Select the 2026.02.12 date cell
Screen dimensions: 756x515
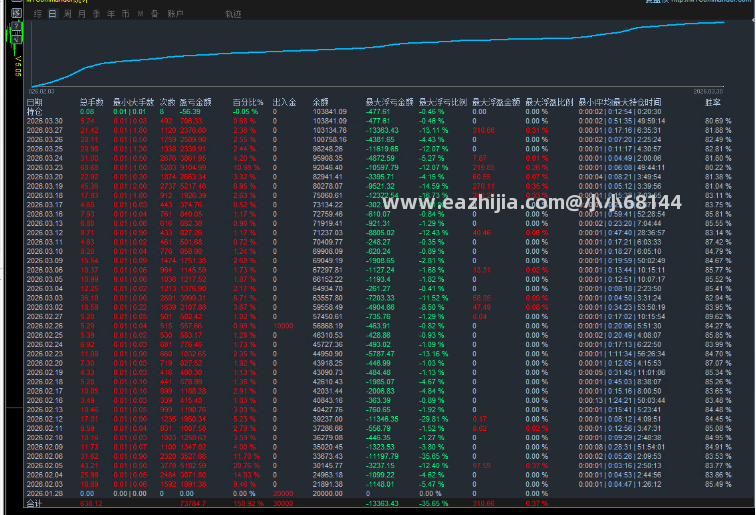pyautogui.click(x=44, y=420)
